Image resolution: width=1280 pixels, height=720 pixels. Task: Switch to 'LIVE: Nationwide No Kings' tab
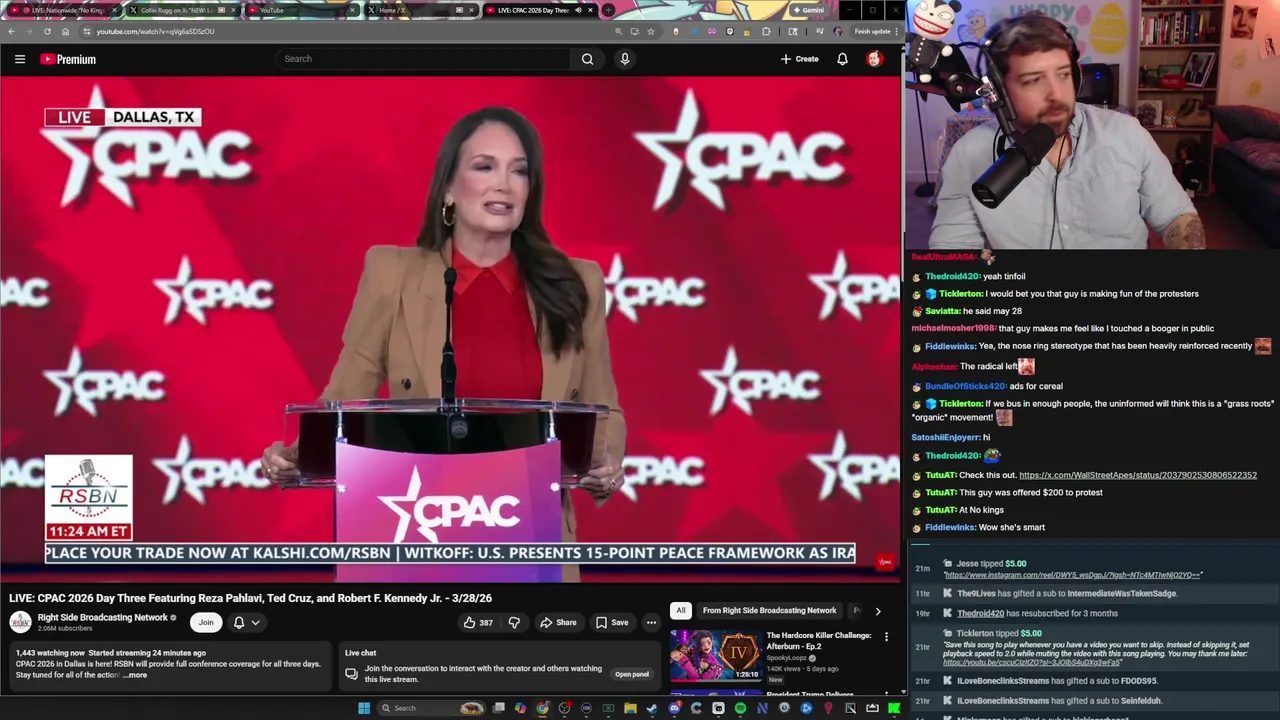pos(63,10)
